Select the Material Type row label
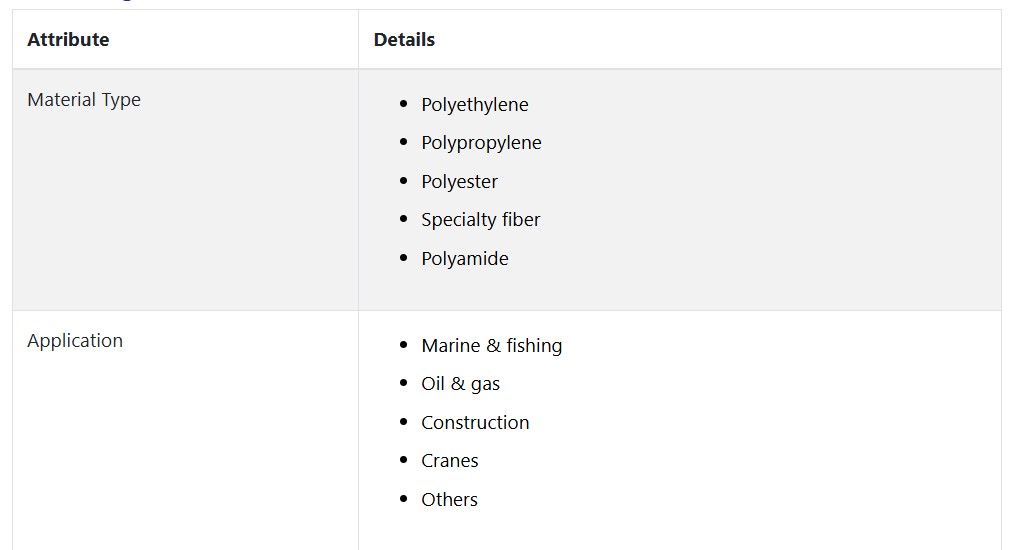Viewport: 1009px width, 550px height. tap(84, 100)
